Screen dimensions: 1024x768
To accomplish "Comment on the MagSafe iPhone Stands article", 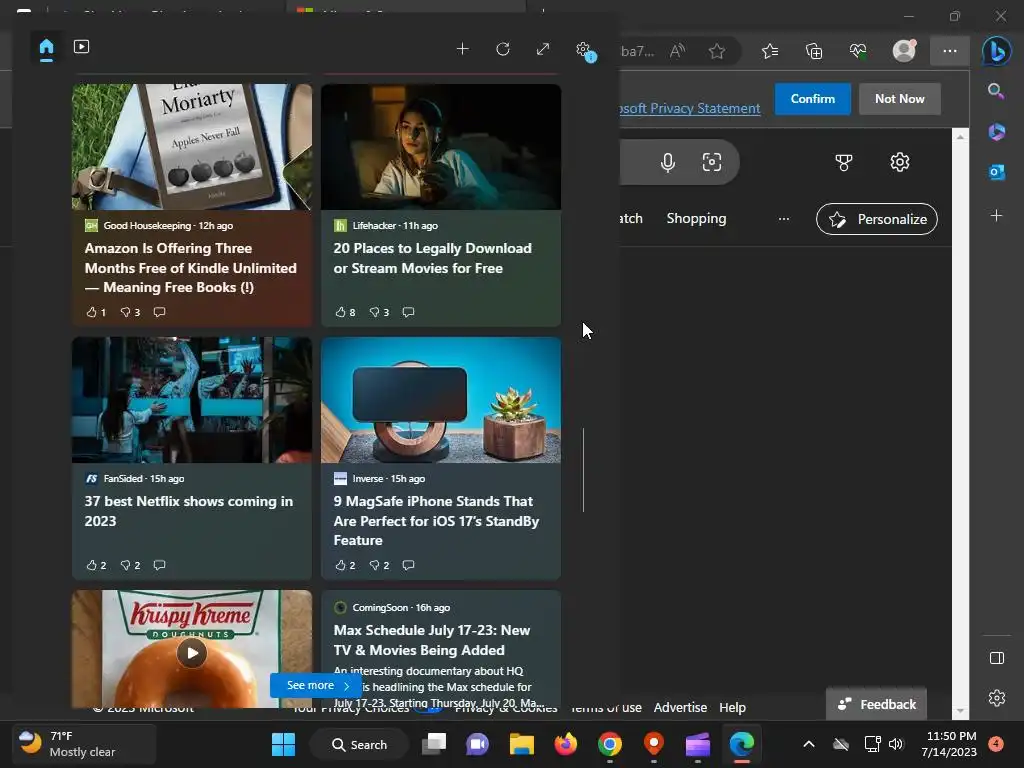I will pos(408,565).
